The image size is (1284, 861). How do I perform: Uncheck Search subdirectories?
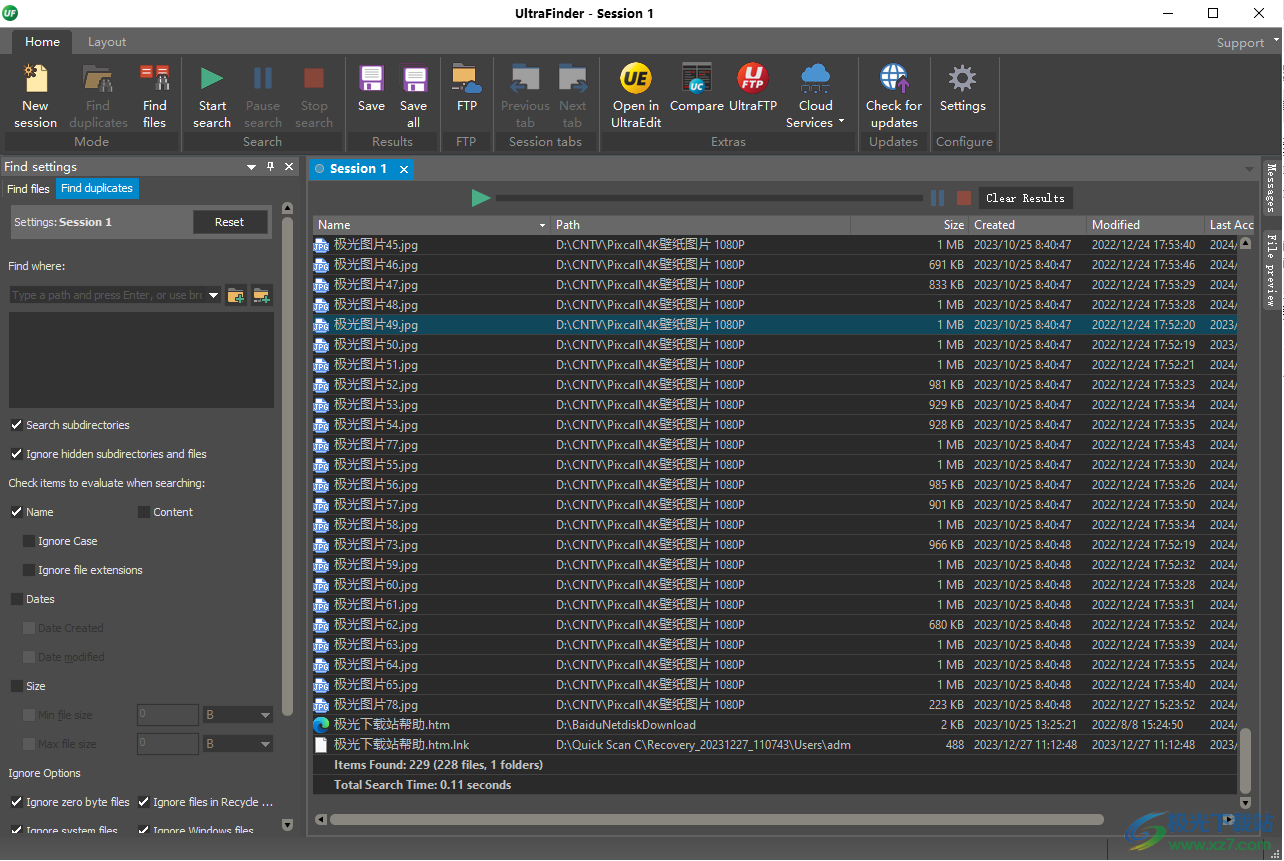[x=17, y=425]
